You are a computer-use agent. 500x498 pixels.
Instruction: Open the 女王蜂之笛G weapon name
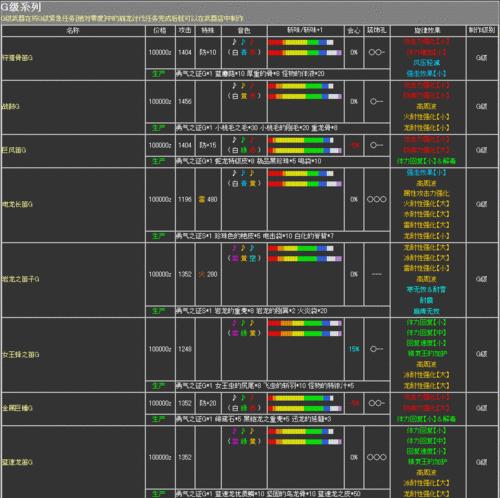pos(20,354)
